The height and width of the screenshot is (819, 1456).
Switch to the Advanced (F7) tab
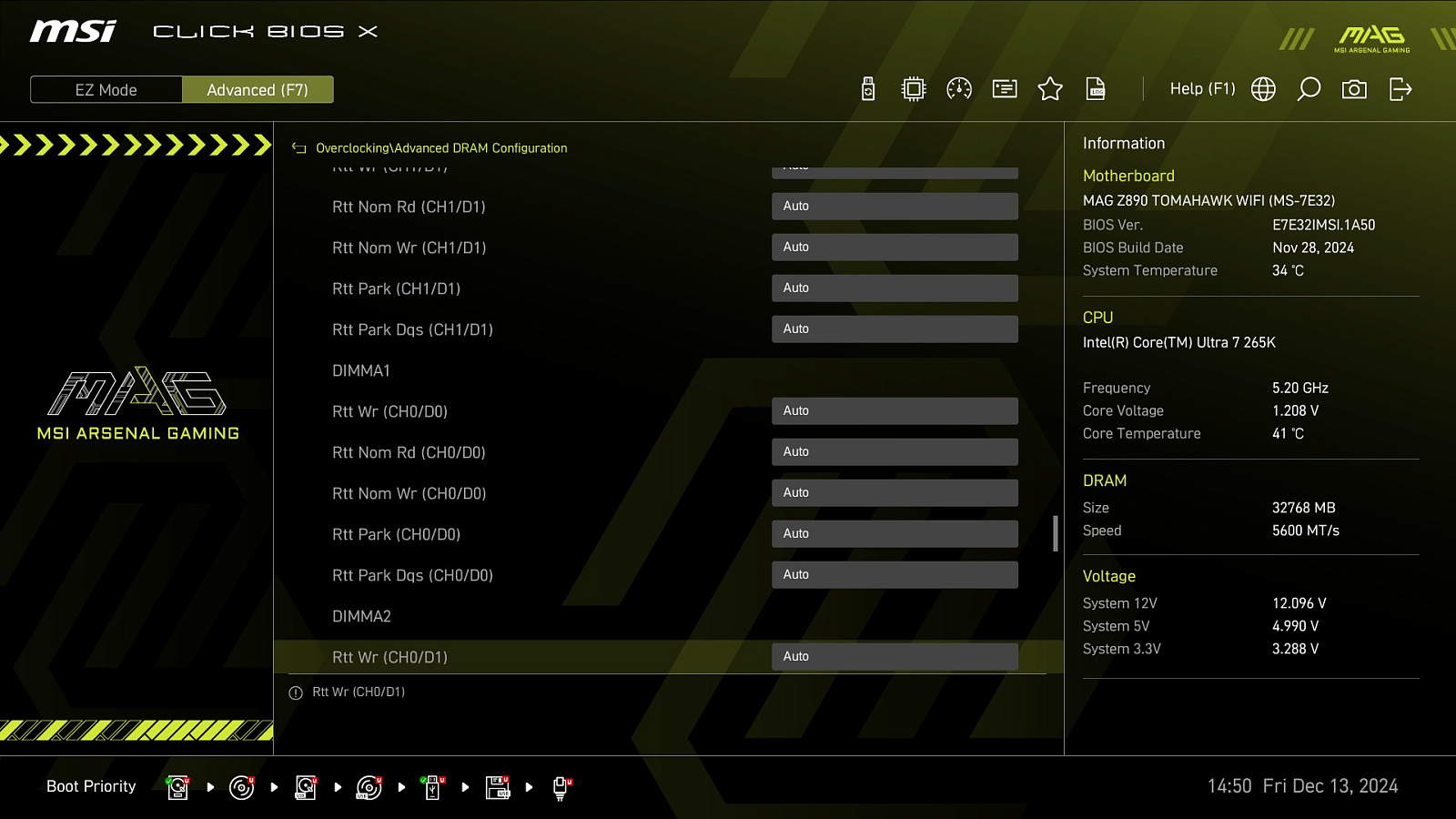point(258,90)
